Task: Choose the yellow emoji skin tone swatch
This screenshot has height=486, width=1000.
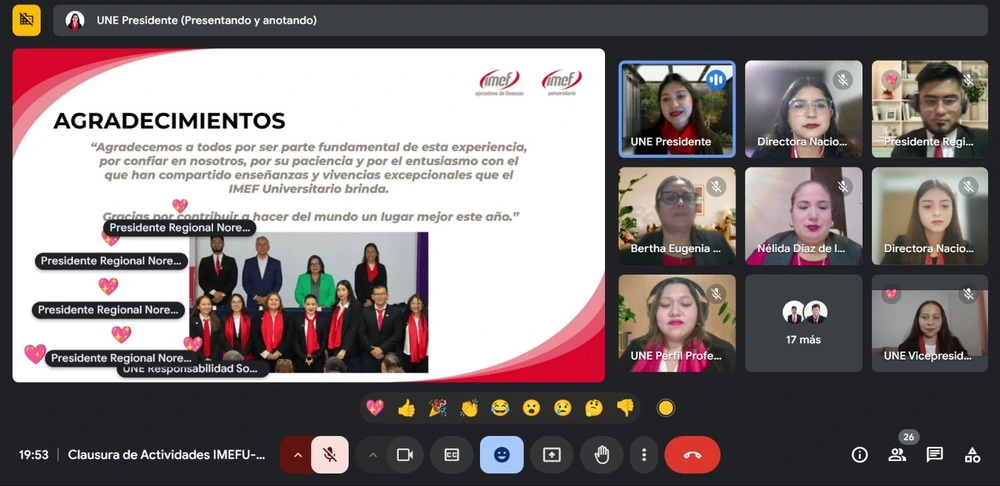Action: pos(666,408)
